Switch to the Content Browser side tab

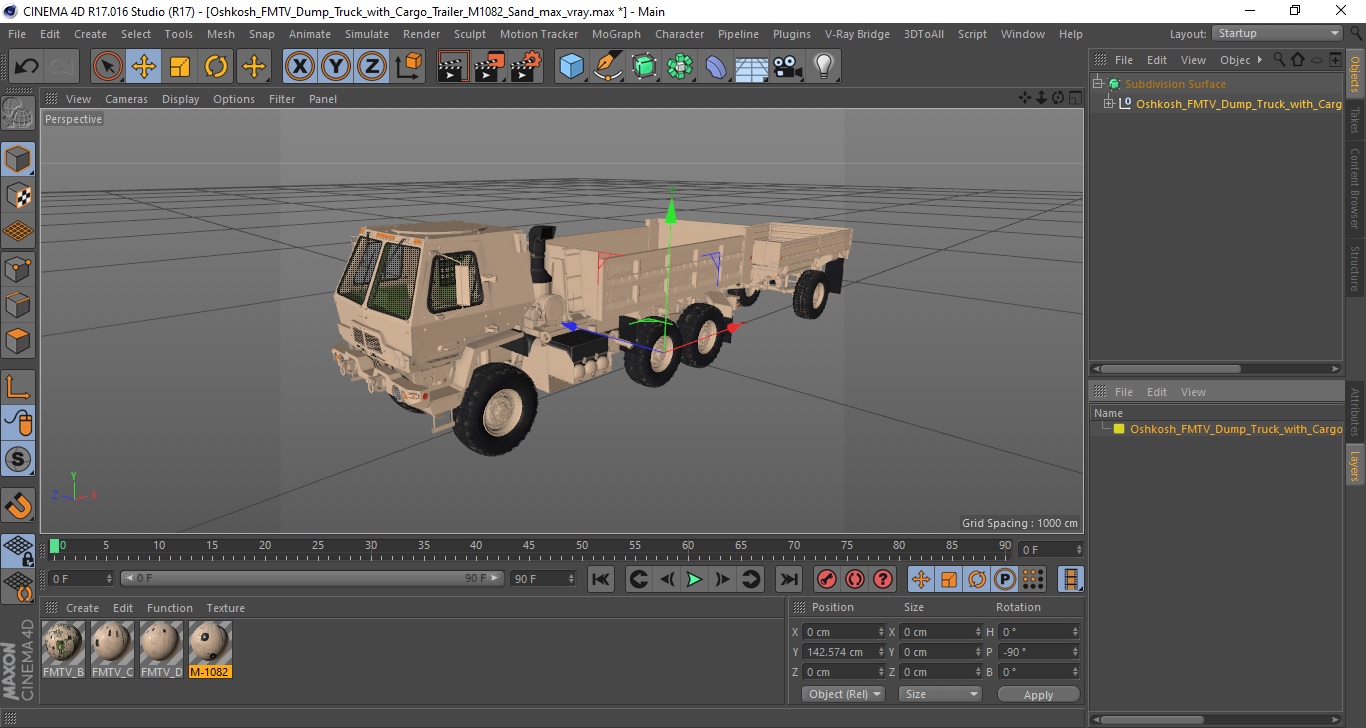pyautogui.click(x=1355, y=189)
